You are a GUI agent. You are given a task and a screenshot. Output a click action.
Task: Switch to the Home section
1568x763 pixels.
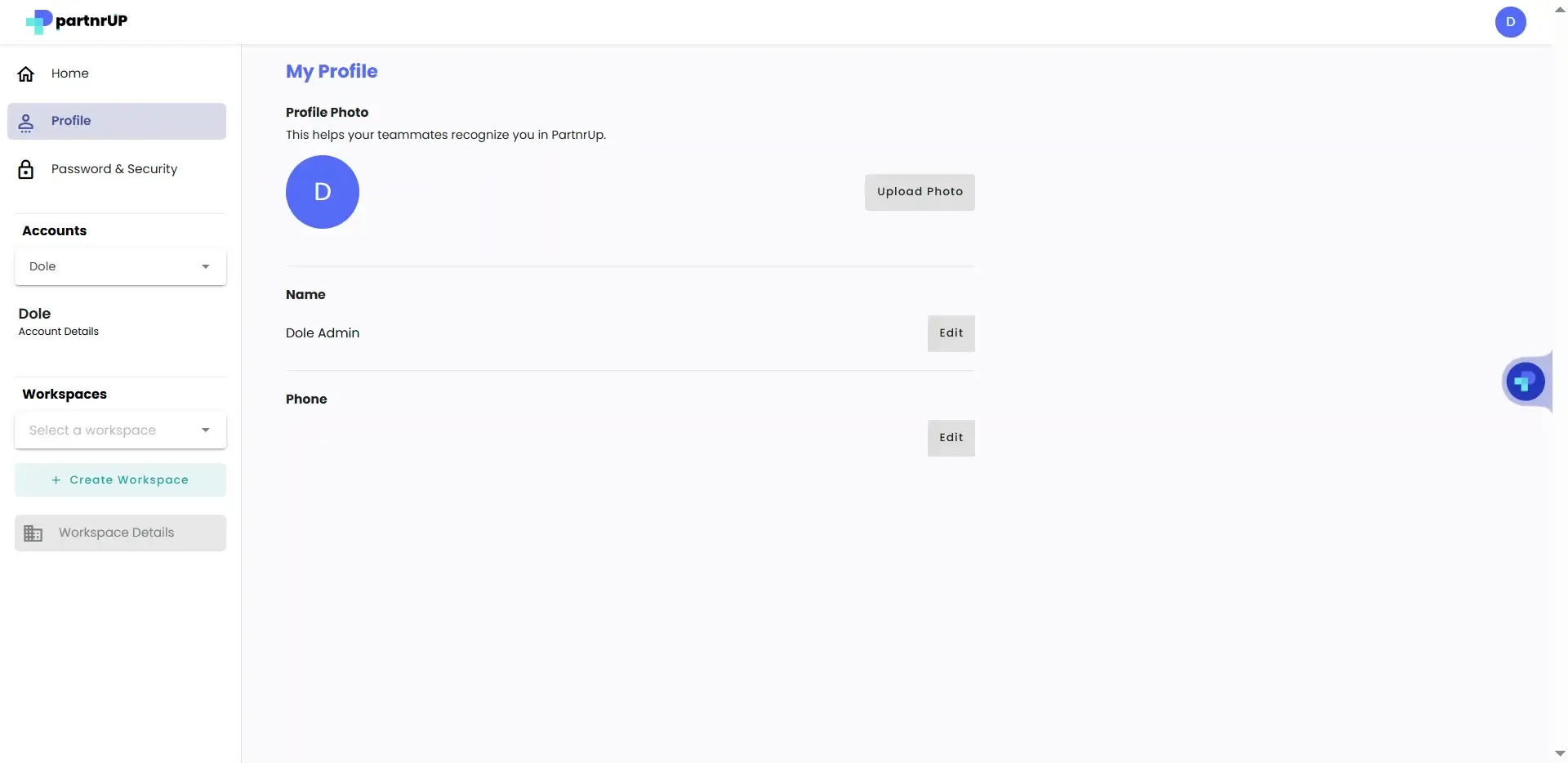(x=70, y=73)
